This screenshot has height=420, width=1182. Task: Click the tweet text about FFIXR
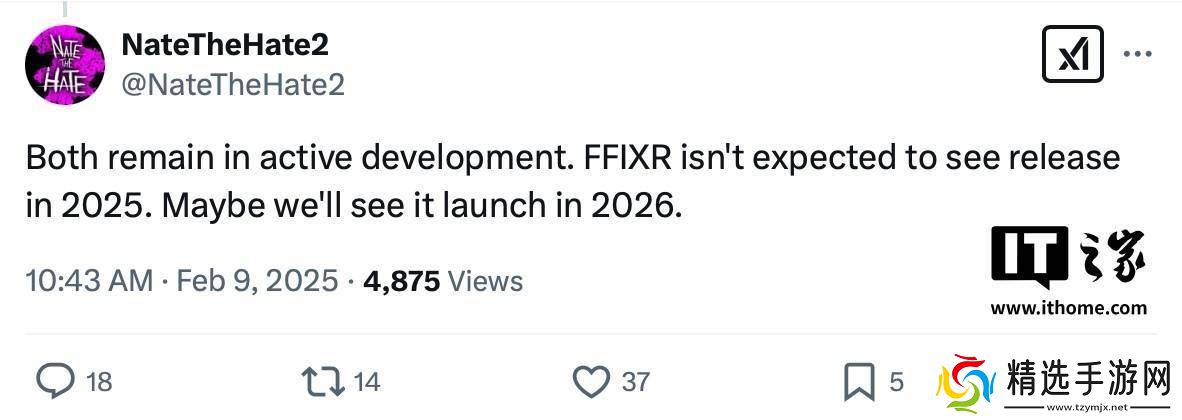572,182
